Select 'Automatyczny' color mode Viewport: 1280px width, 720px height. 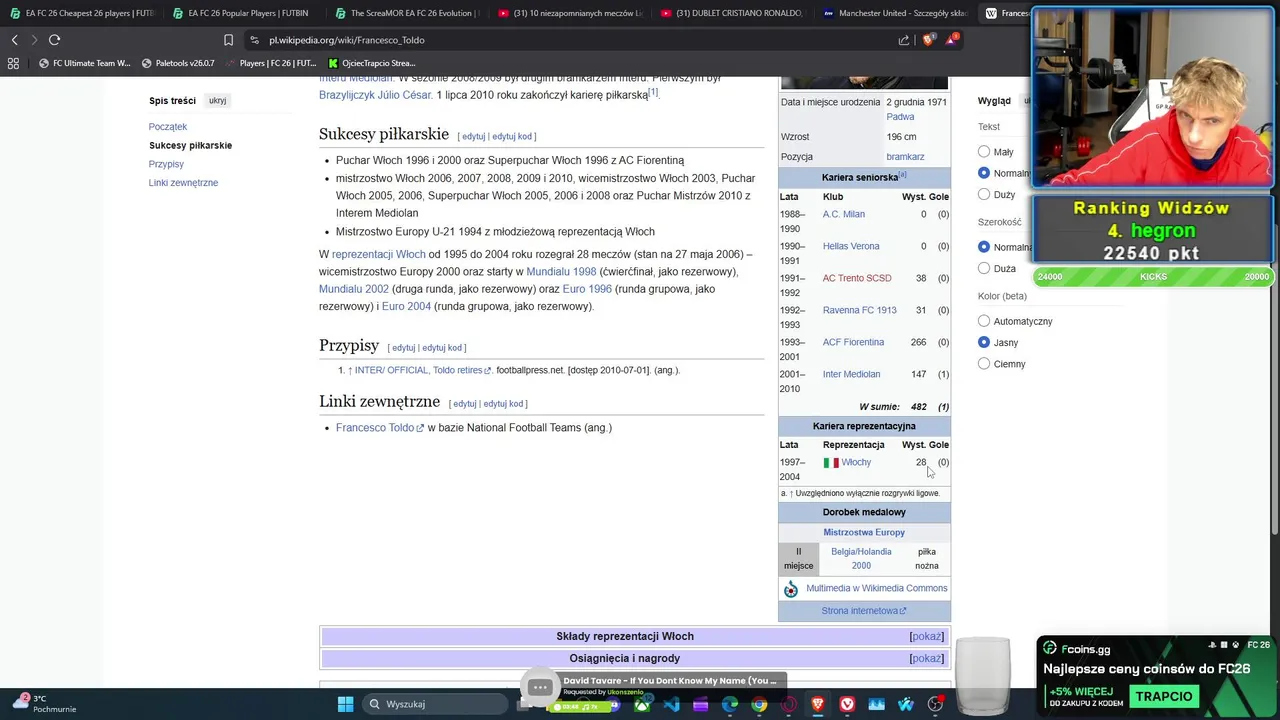coord(984,321)
